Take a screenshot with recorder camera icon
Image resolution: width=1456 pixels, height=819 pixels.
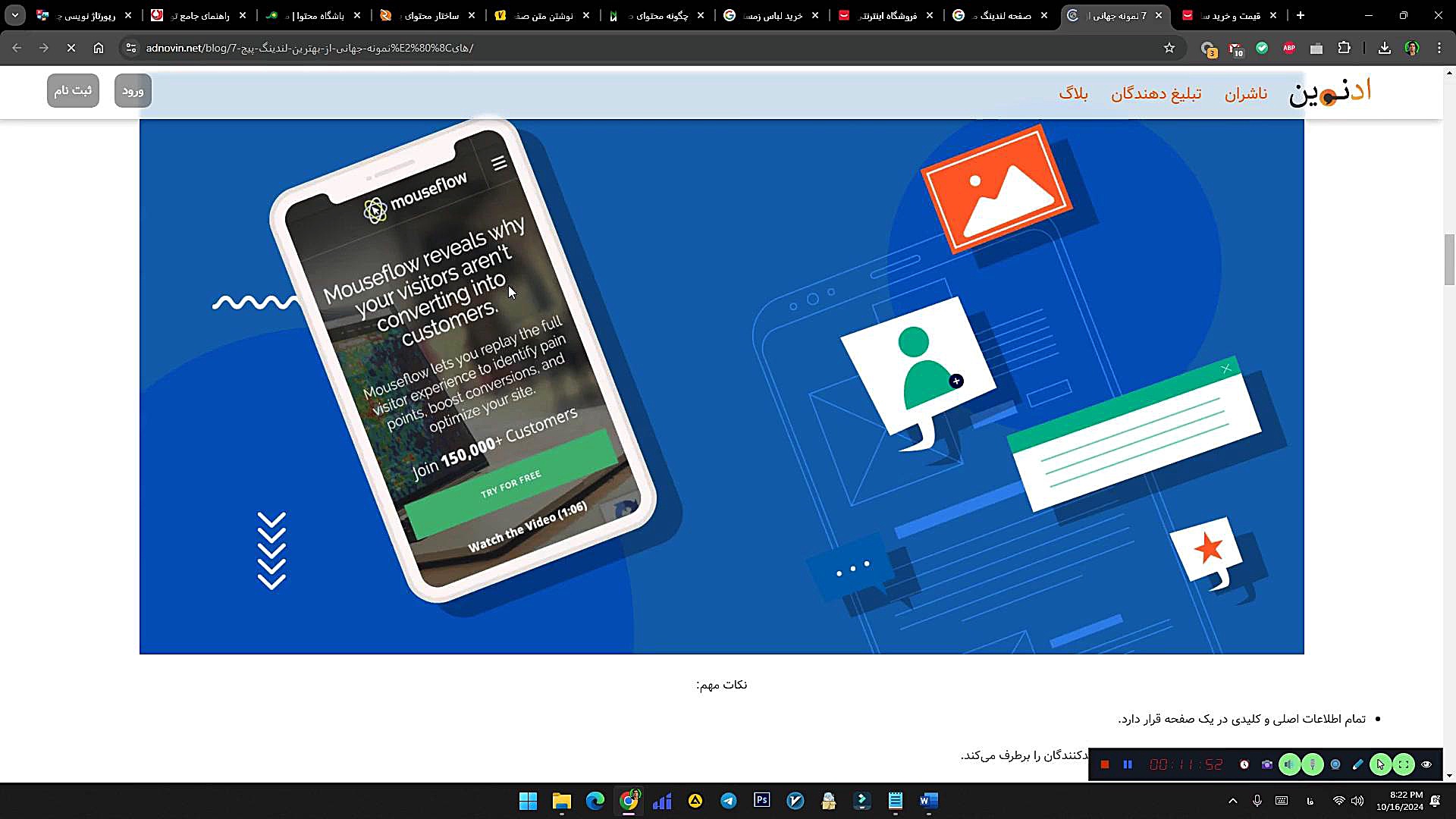tap(1267, 764)
